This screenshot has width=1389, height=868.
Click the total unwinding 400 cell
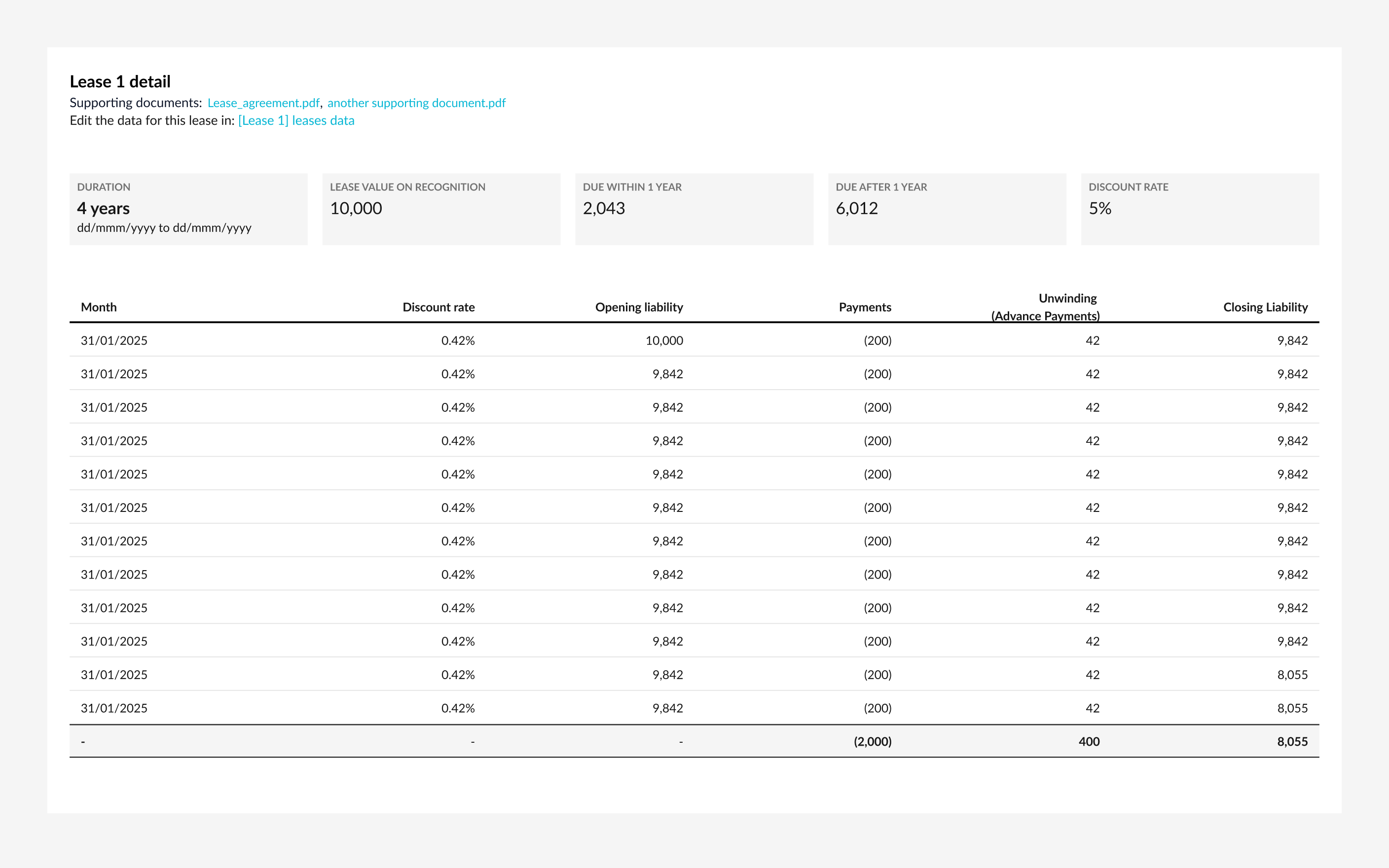[x=1089, y=741]
